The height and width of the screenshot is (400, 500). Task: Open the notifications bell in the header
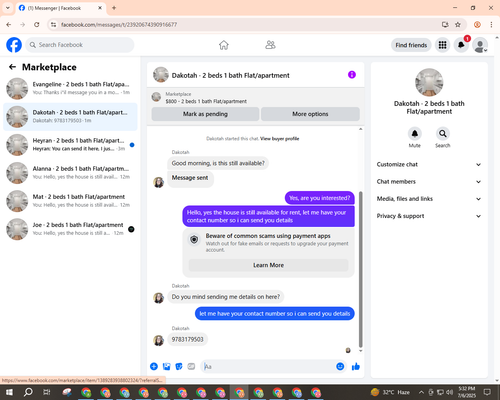[461, 45]
